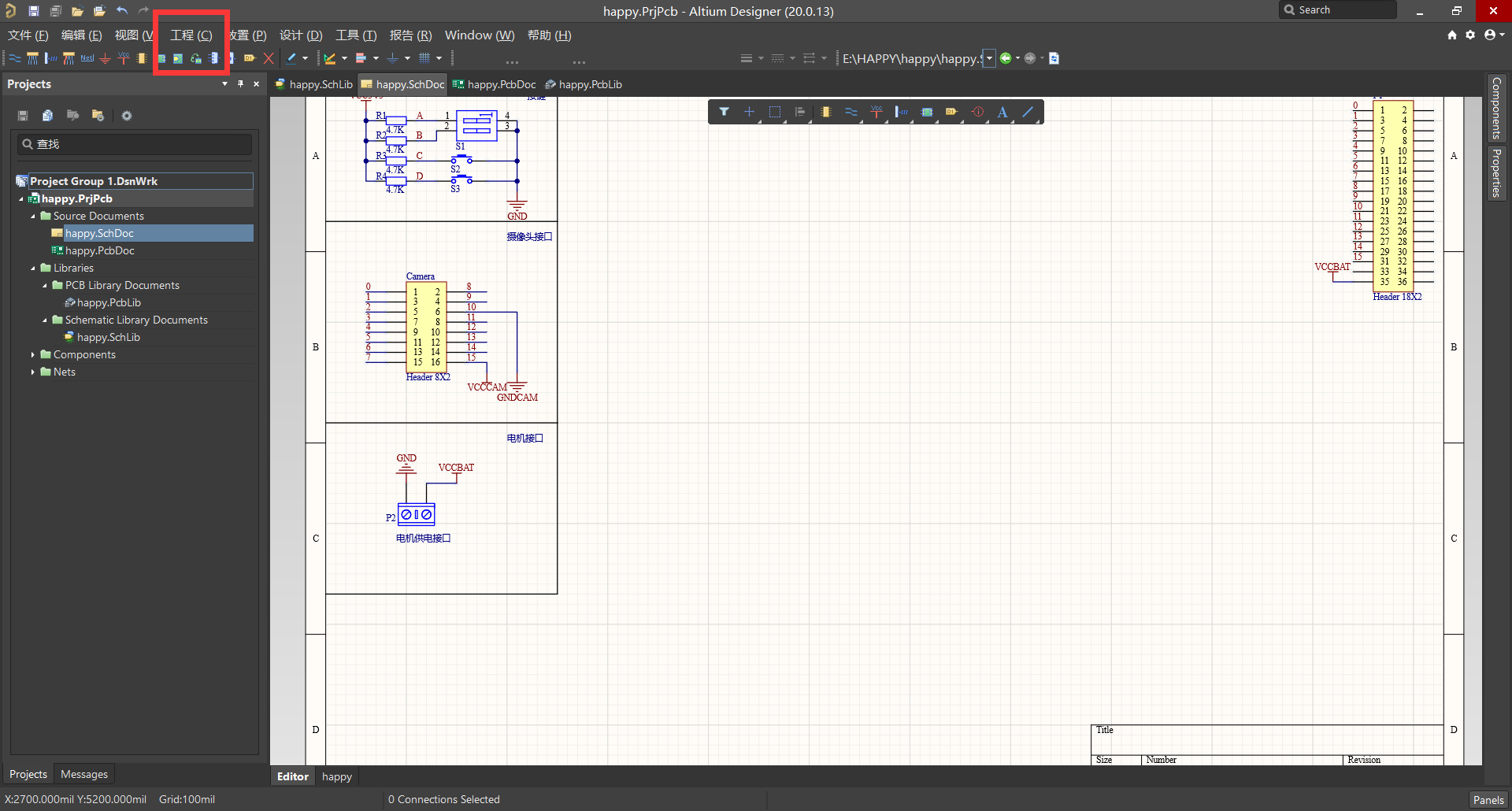Click the selection filter funnel icon
Image resolution: width=1512 pixels, height=811 pixels.
click(724, 112)
